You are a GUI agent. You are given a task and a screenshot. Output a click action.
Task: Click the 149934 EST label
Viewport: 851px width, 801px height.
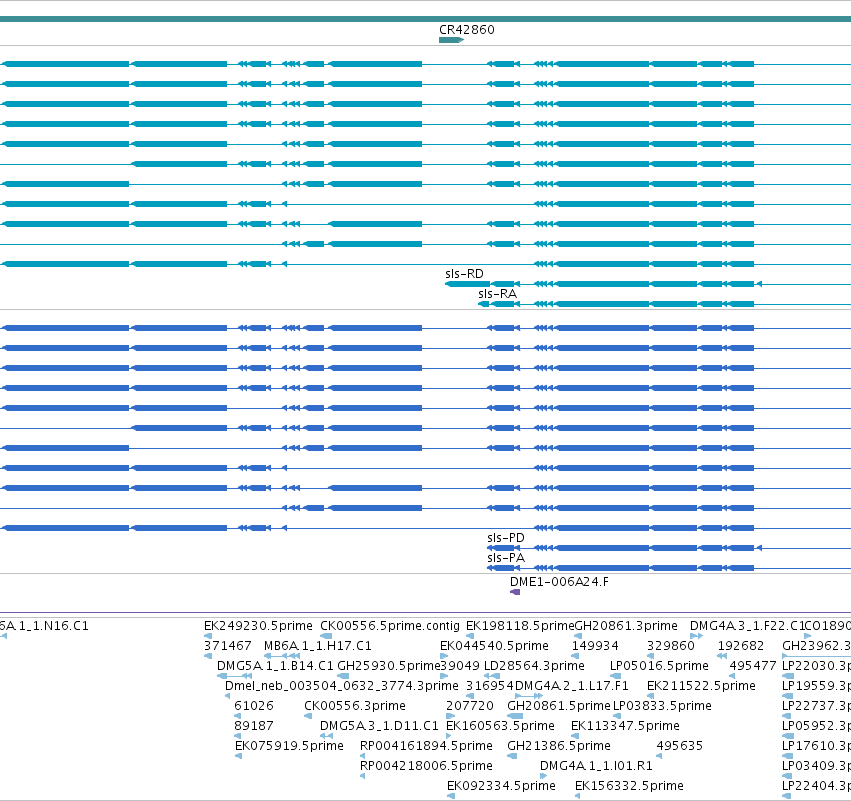(x=595, y=646)
